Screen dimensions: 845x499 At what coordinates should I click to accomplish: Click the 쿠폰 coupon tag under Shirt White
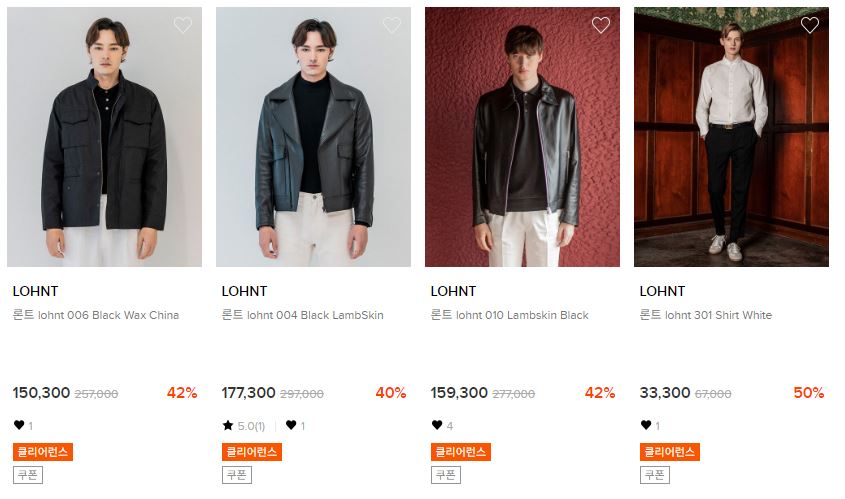tap(655, 475)
